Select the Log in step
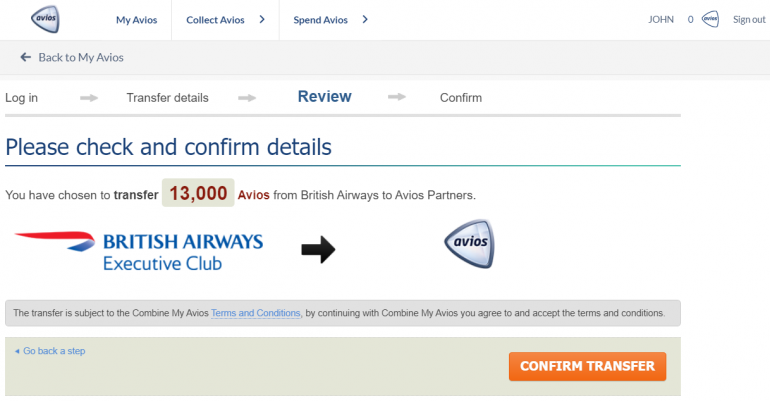 click(x=22, y=98)
